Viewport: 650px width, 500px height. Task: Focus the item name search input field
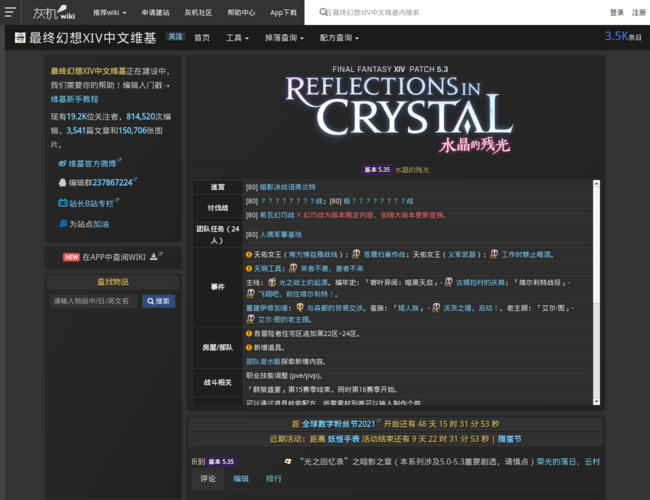pos(93,301)
